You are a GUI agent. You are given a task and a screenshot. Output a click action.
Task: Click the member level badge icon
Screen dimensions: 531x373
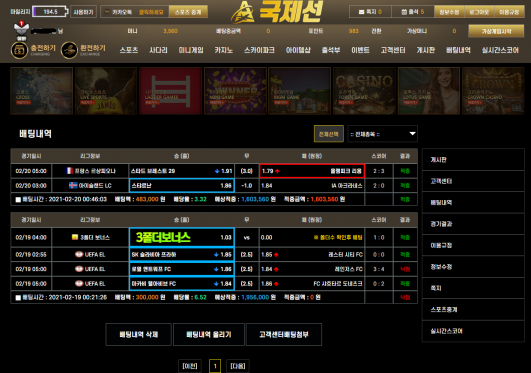(x=21, y=28)
